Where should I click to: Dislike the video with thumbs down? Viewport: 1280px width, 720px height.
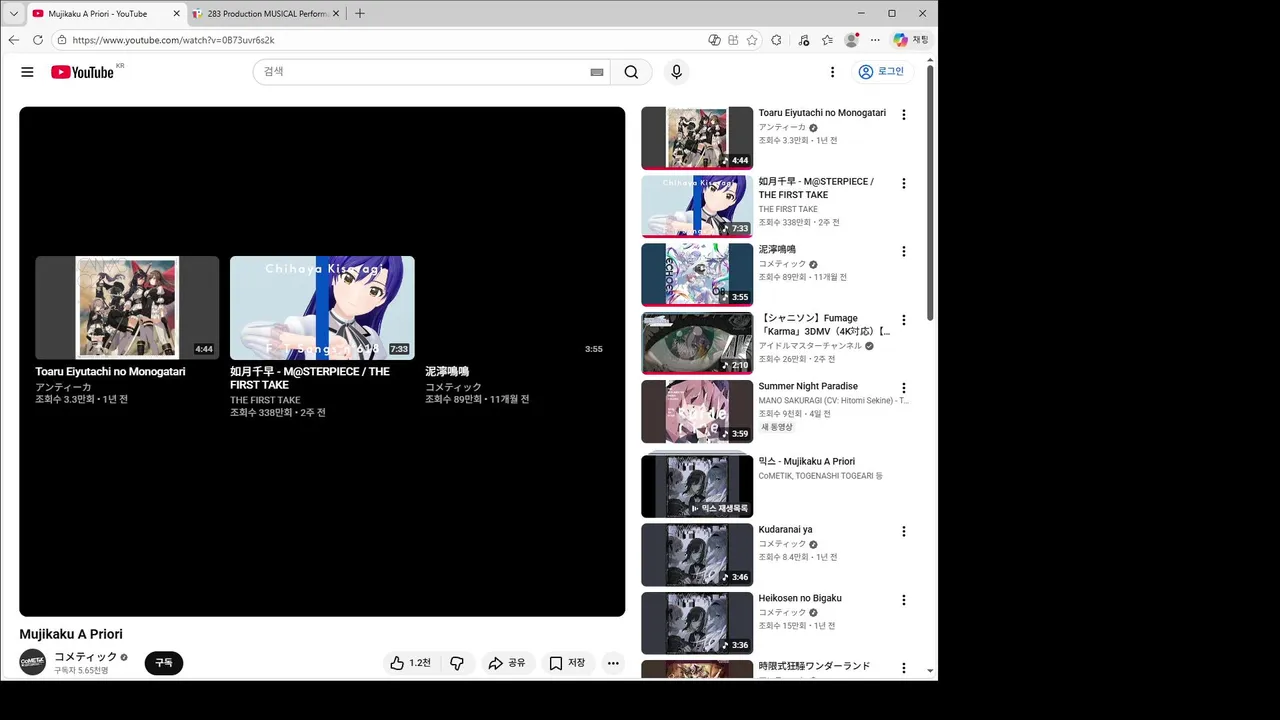457,663
